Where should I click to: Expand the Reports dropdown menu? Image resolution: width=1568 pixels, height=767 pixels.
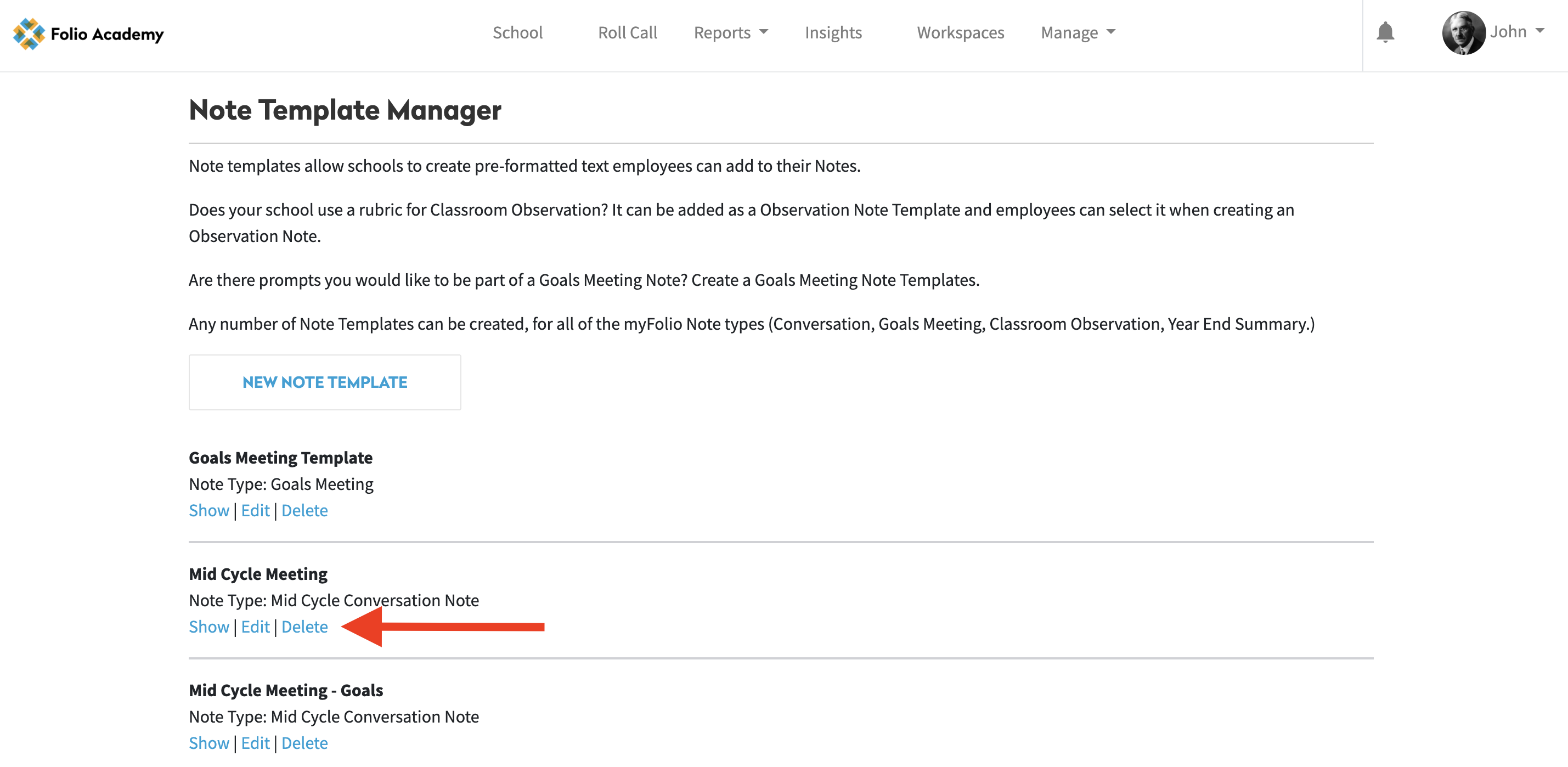click(730, 32)
